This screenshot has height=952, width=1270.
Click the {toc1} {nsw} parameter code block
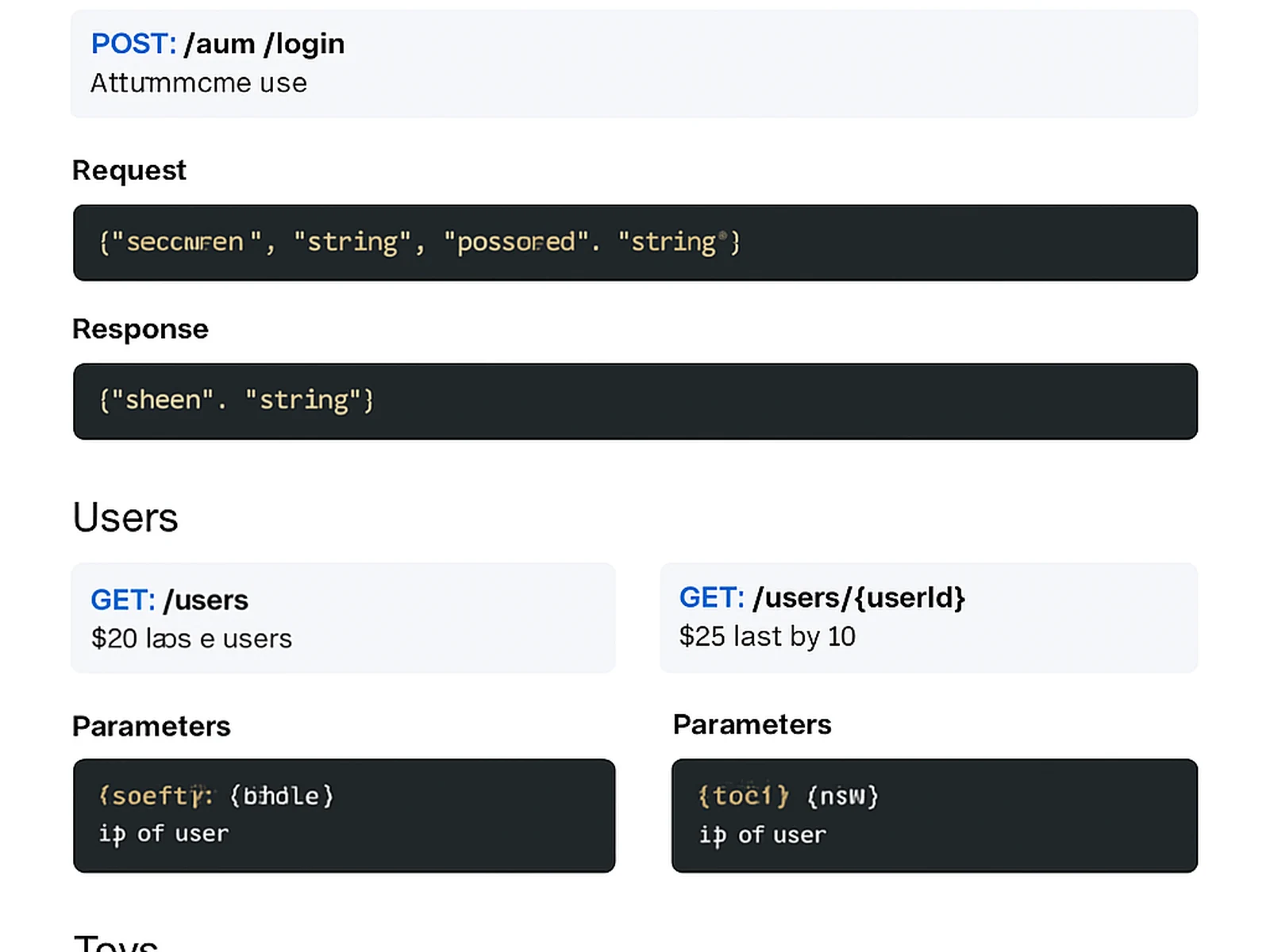(934, 816)
